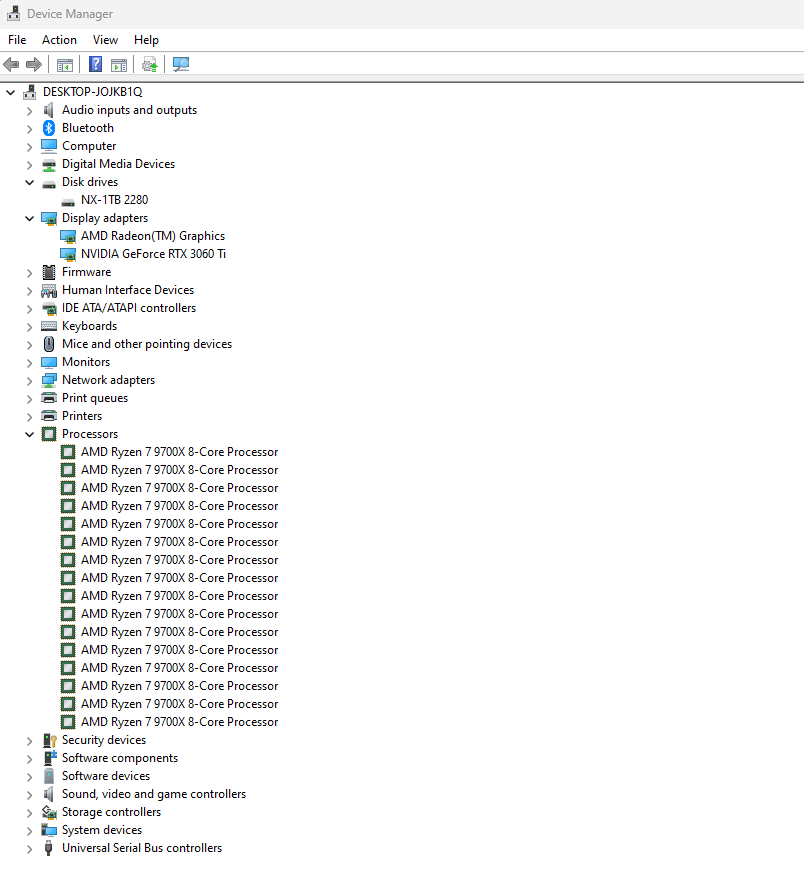Screen dimensions: 804x881
Task: Select NVIDIA GeForce RTX 3060 Ti device
Action: [153, 254]
